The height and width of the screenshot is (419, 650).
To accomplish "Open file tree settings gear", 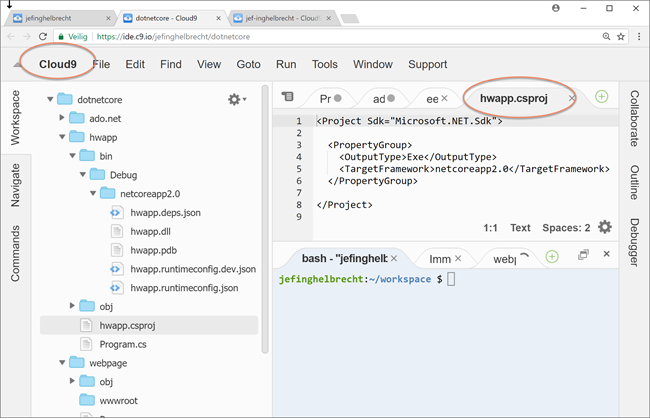I will pos(236,99).
